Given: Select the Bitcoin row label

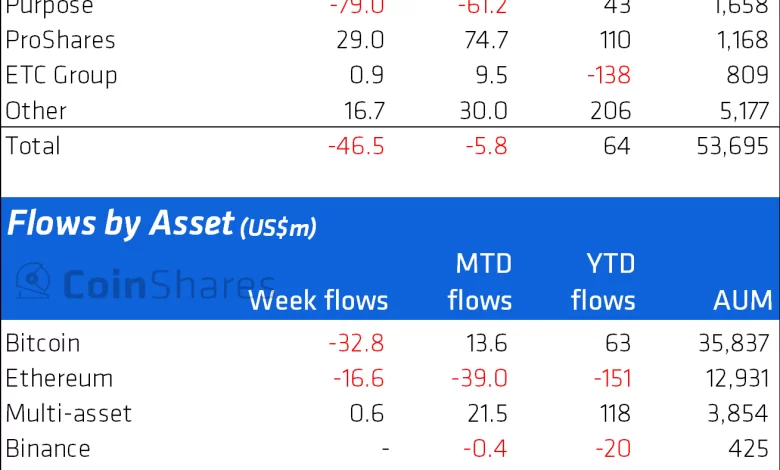Looking at the screenshot, I should coord(43,343).
